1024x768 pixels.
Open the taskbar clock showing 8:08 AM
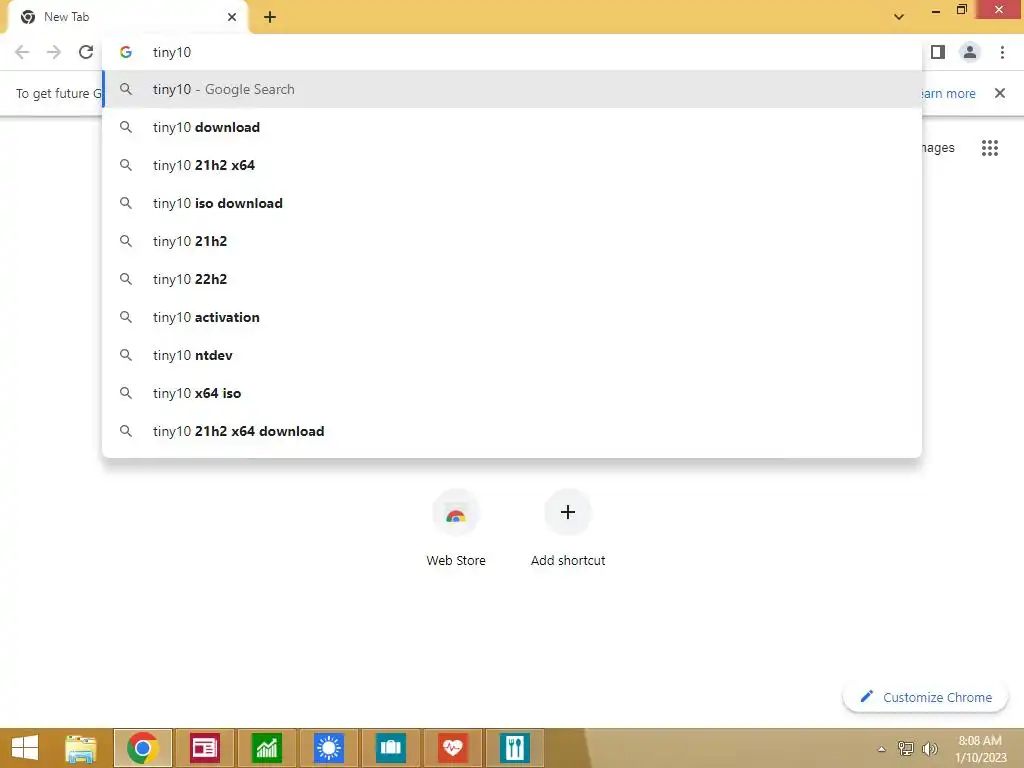981,749
